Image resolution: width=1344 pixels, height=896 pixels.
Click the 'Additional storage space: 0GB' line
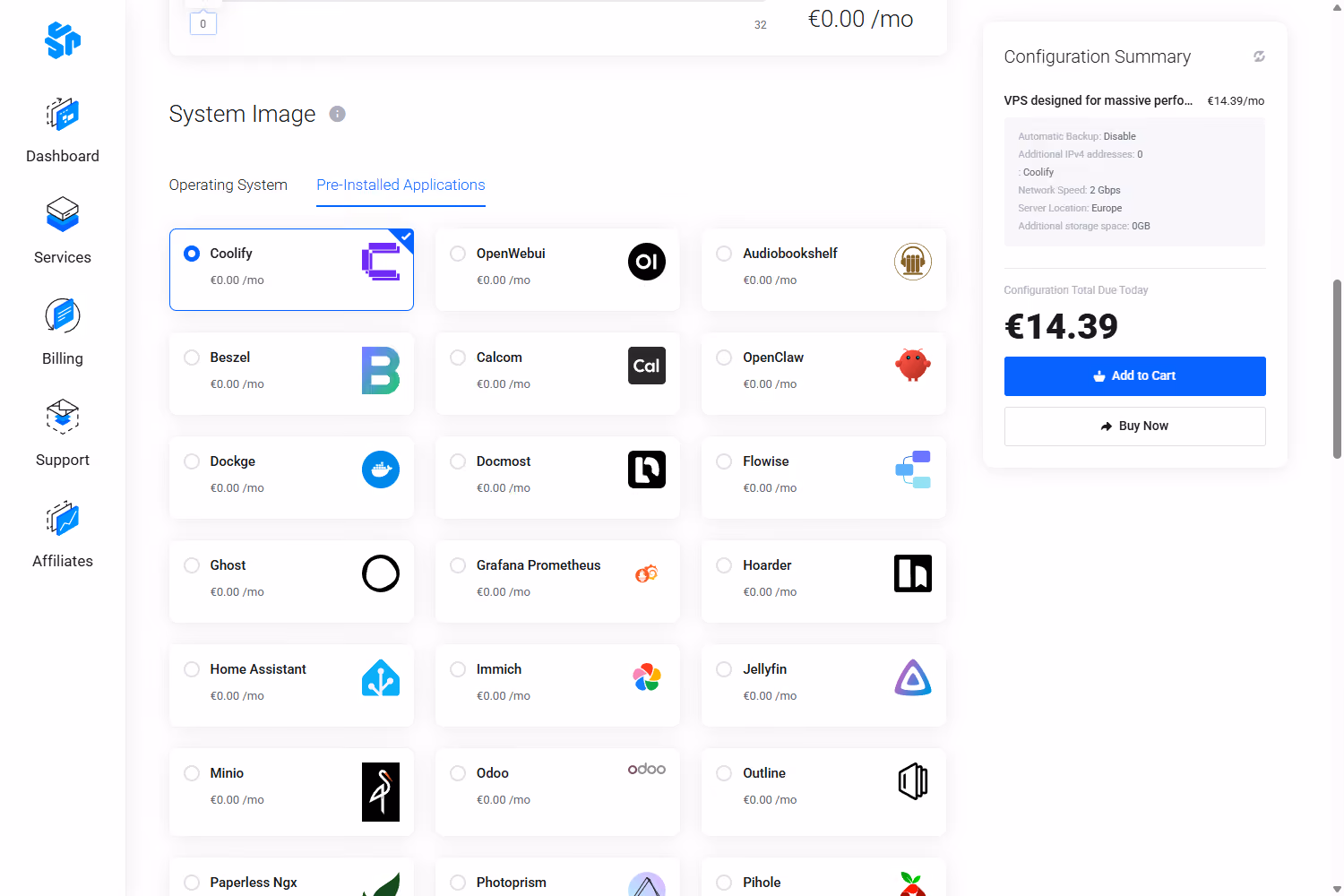[1084, 226]
